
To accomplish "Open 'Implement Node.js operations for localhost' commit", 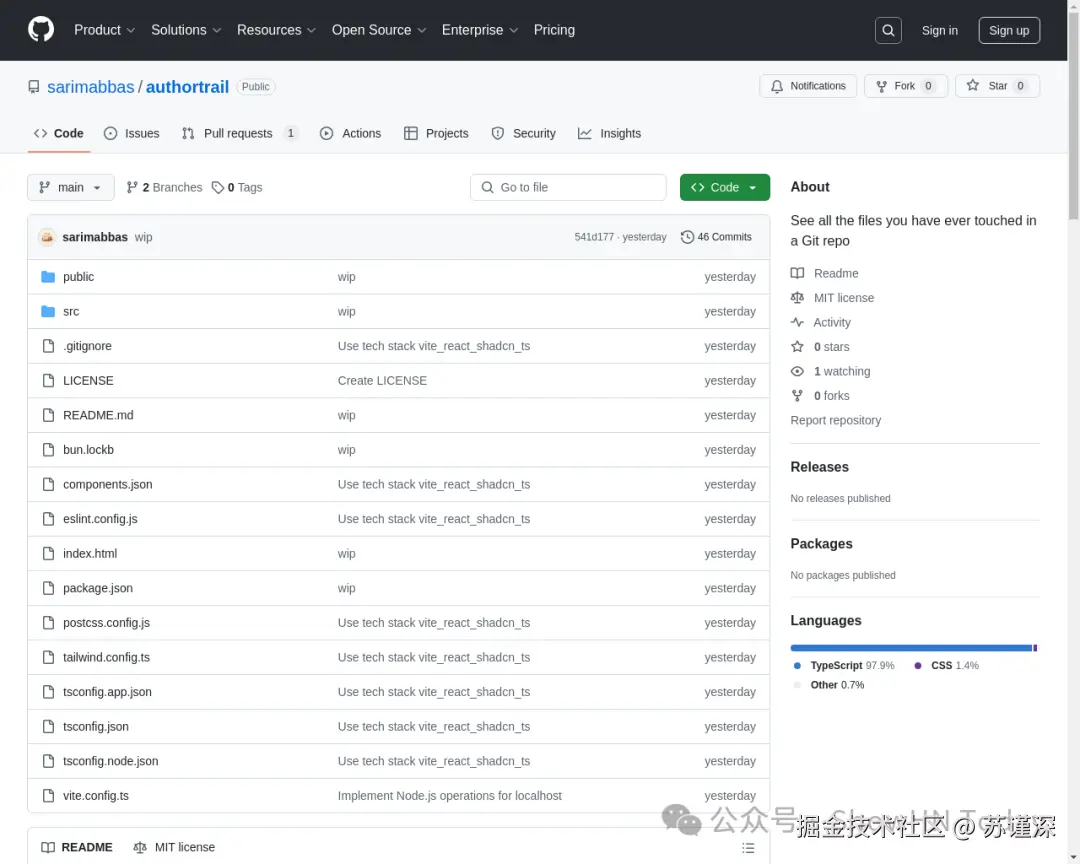I will pyautogui.click(x=450, y=795).
